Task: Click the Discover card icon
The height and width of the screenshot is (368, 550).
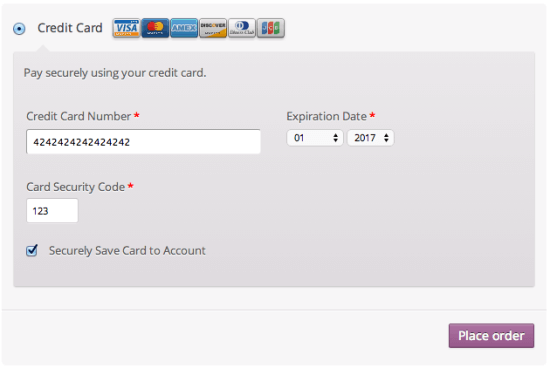Action: [213, 28]
